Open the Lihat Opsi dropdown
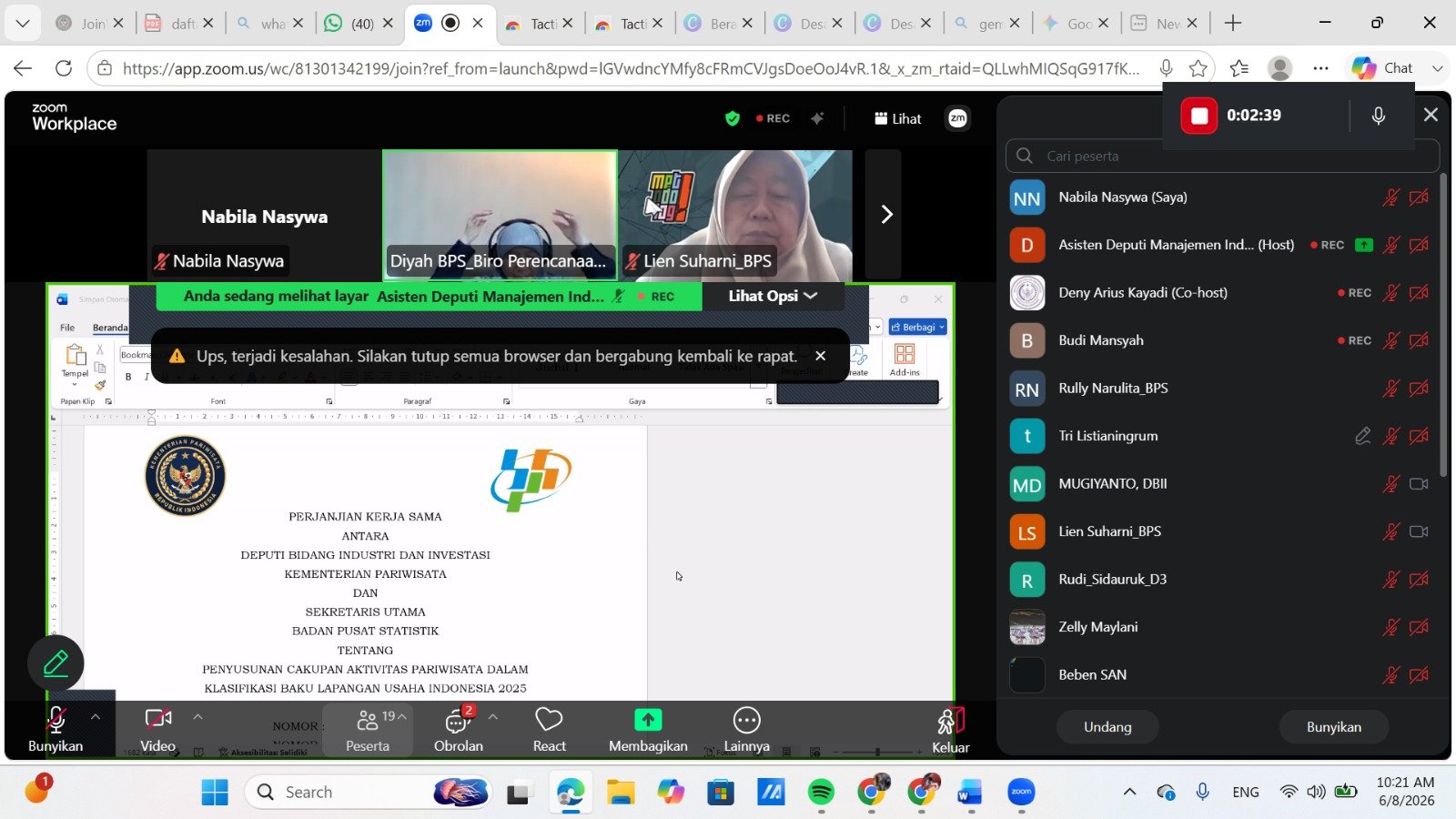Viewport: 1456px width, 819px height. 773,296
